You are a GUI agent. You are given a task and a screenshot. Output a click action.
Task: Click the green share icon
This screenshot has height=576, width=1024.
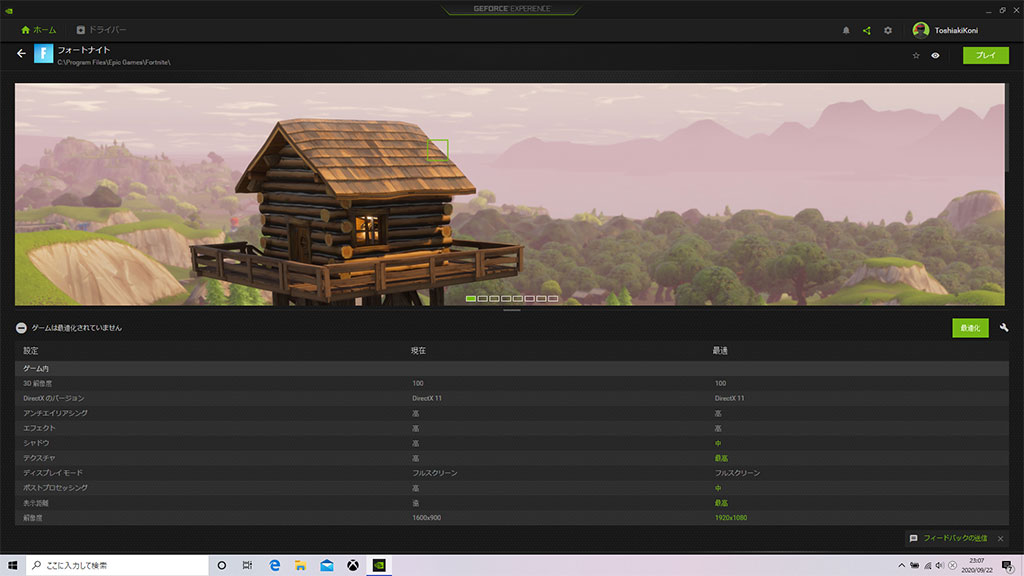[867, 30]
